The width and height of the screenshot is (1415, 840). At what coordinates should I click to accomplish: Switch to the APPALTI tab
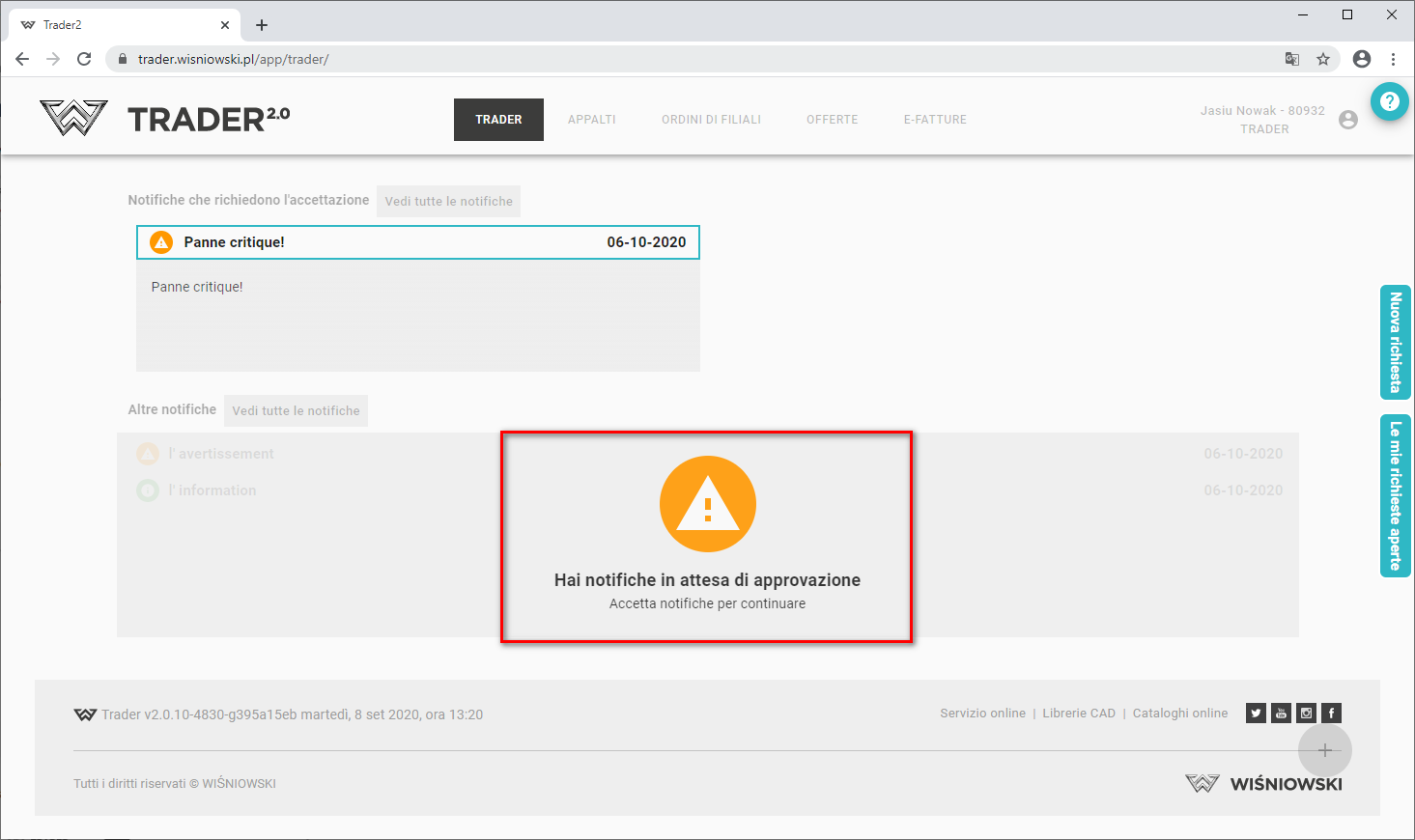pos(591,120)
